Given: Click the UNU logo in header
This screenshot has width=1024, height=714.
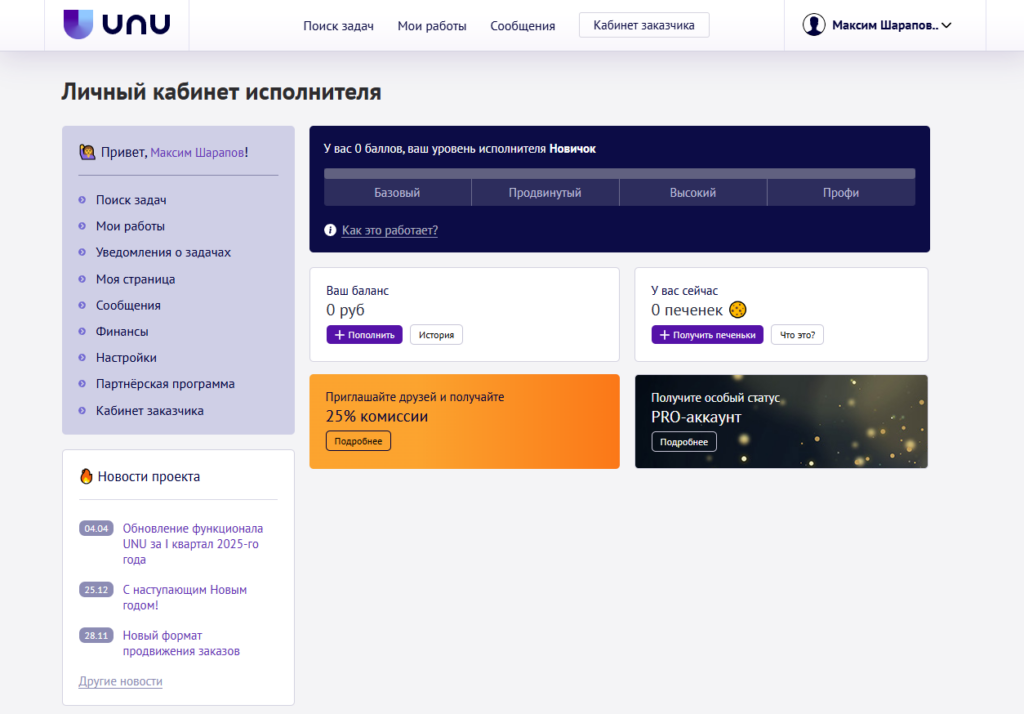Looking at the screenshot, I should click(117, 24).
